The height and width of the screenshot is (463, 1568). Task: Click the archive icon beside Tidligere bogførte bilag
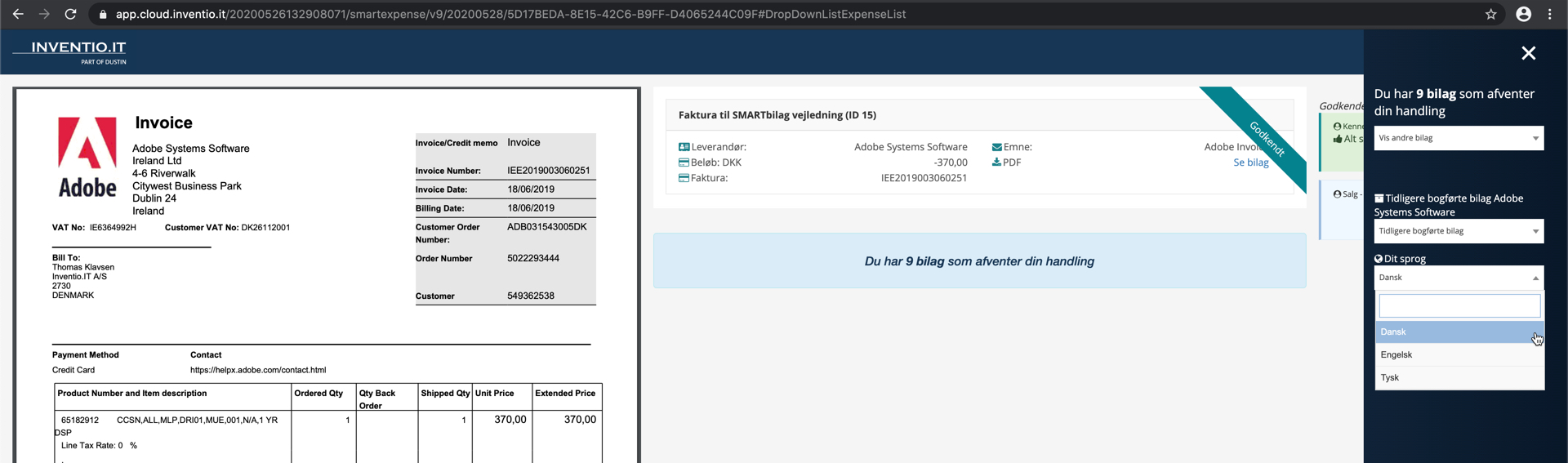tap(1379, 198)
